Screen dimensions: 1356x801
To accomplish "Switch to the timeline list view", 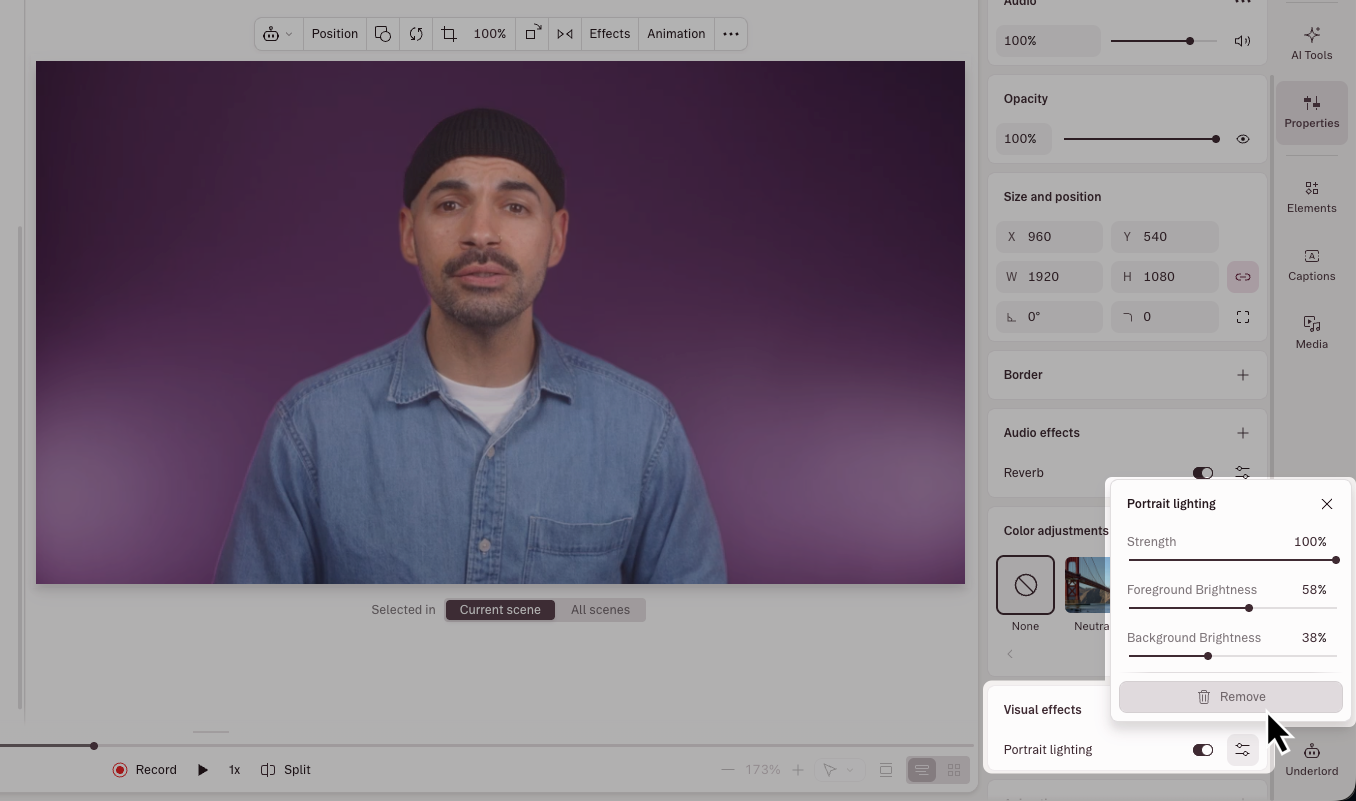I will 922,770.
